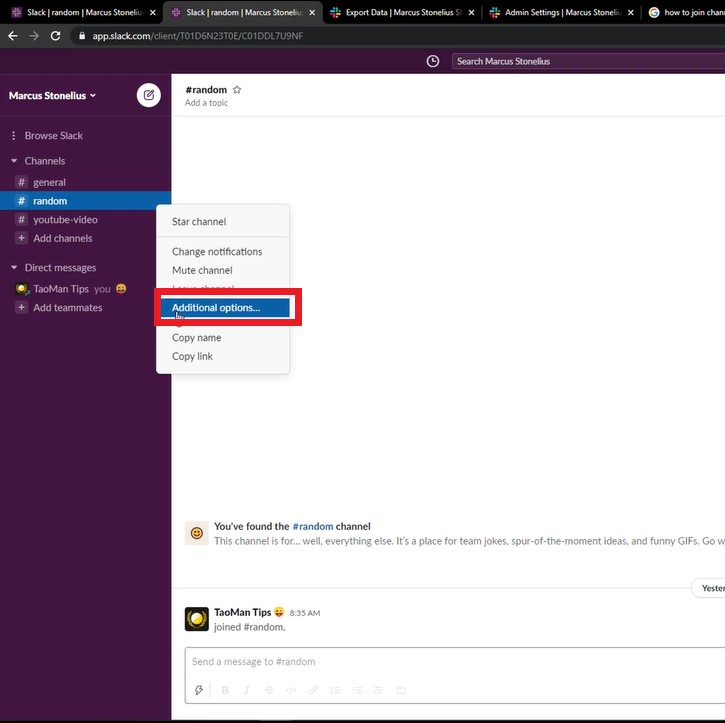Click the smiley icon in channel intro
Image resolution: width=725 pixels, height=723 pixels.
(197, 533)
